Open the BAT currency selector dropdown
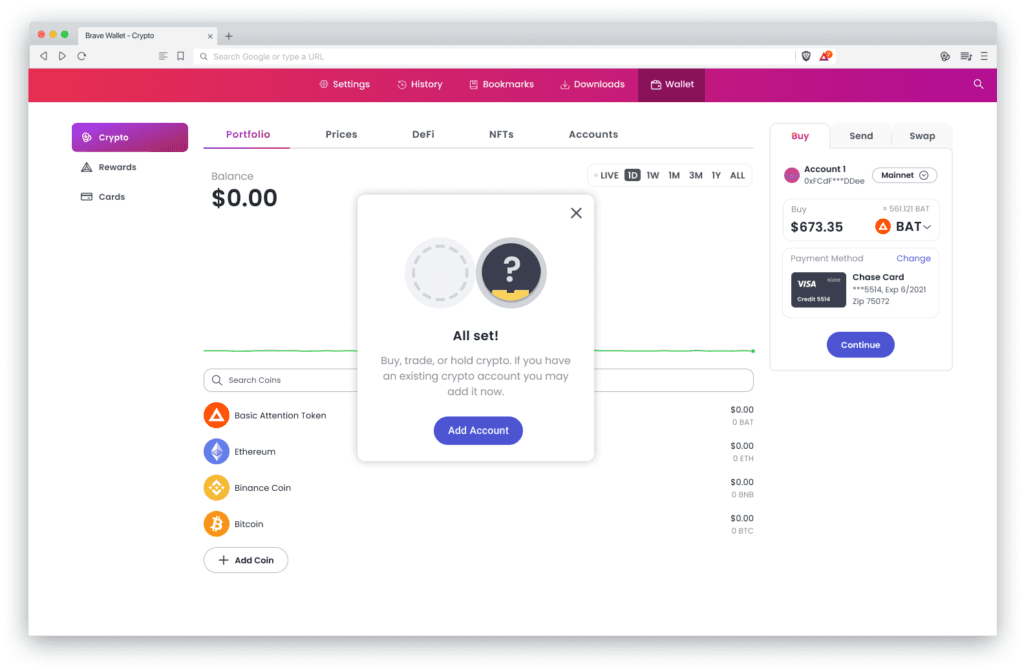 pyautogui.click(x=903, y=227)
